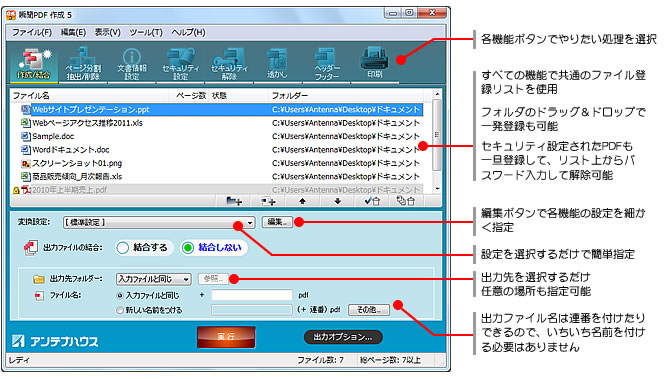This screenshot has height=379, width=670.
Task: Open the セキュリティ設定 function
Action: (180, 64)
